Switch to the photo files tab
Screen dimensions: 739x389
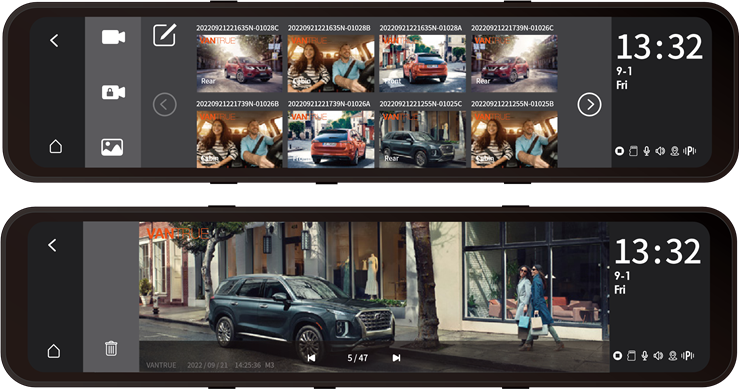[112, 147]
